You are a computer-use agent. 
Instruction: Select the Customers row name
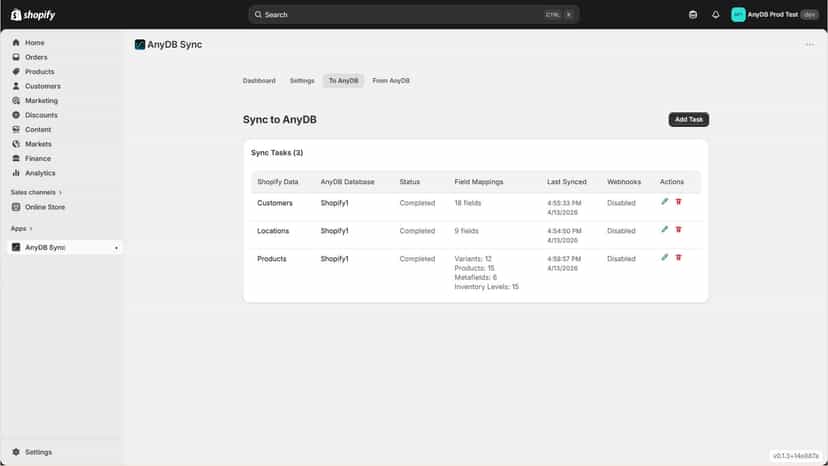click(x=275, y=203)
